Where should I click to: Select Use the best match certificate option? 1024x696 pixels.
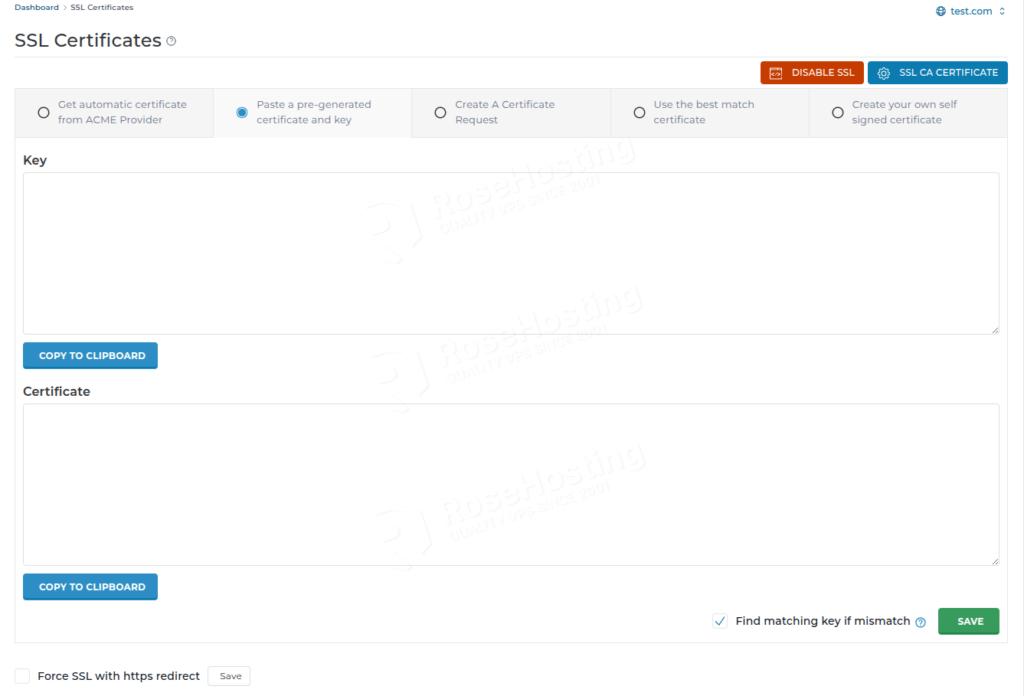click(x=640, y=112)
